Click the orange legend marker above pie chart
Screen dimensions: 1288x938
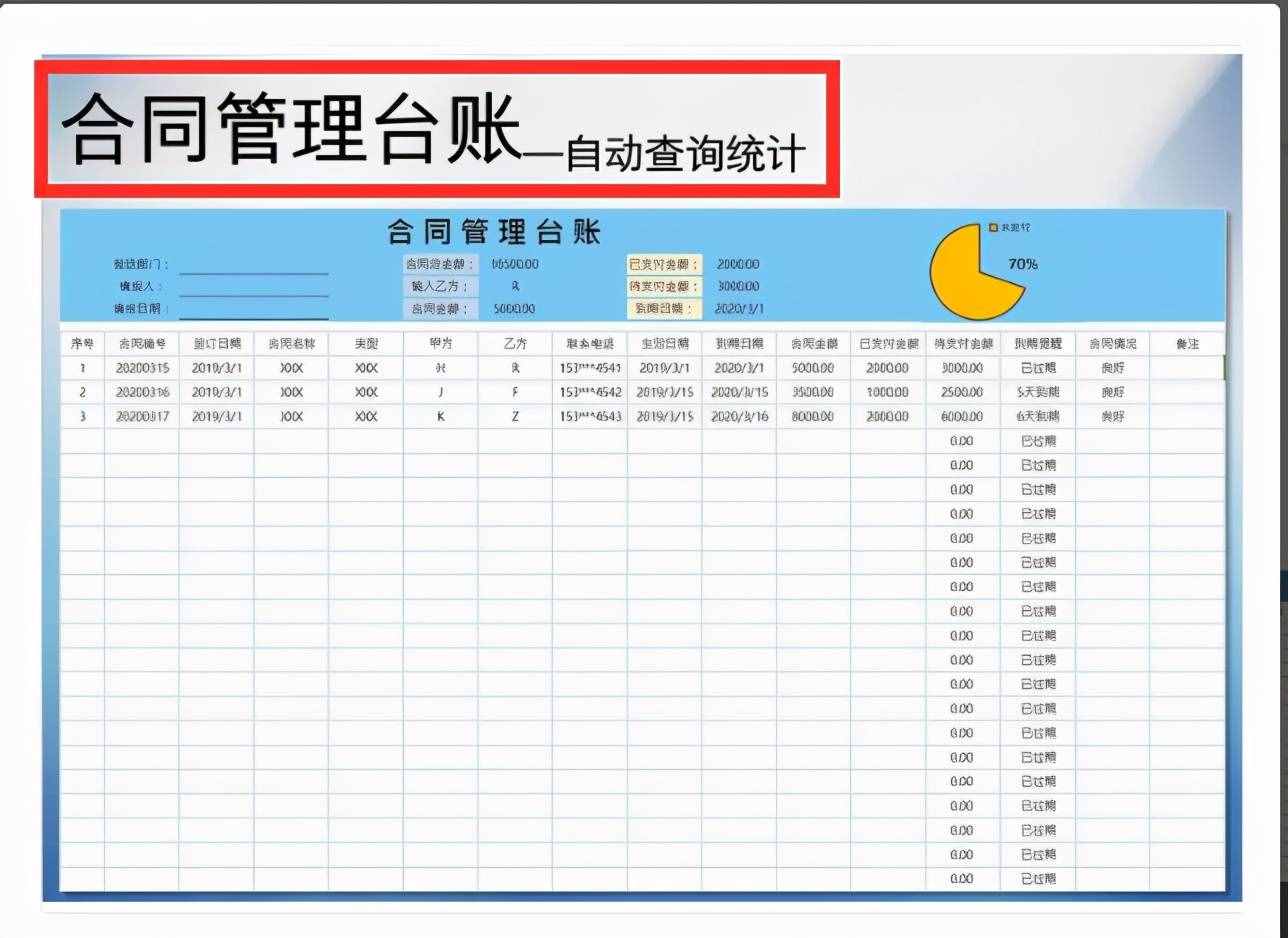coord(993,228)
